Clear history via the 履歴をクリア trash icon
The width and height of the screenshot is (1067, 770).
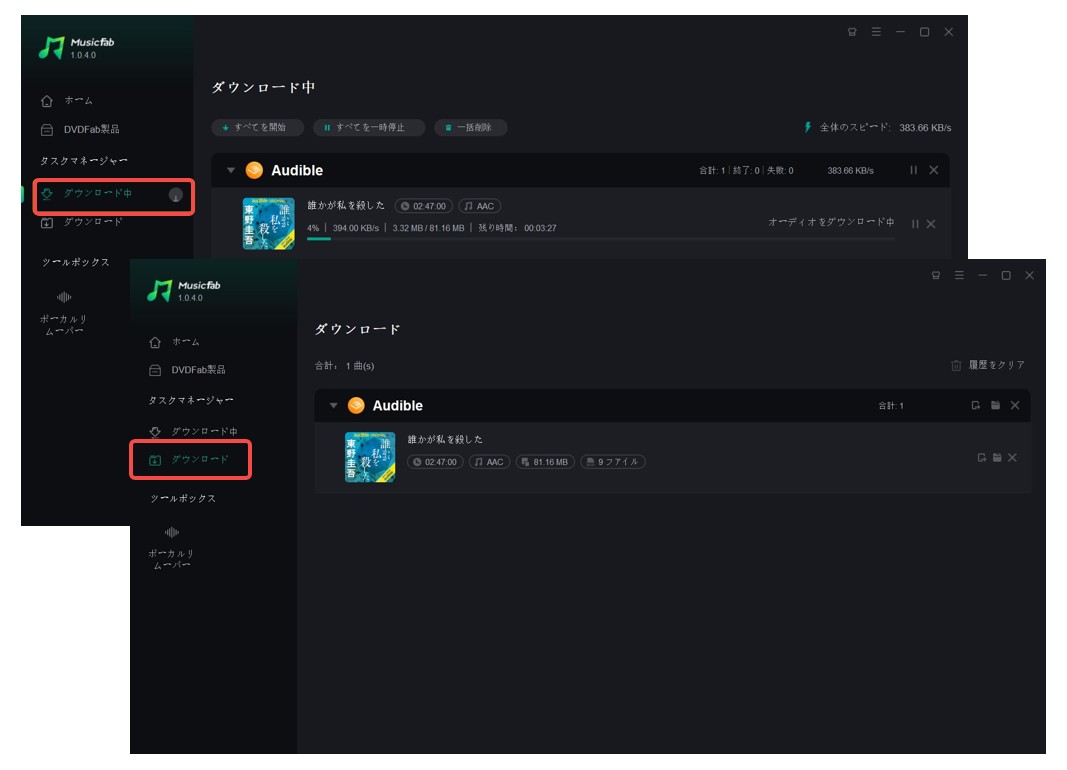click(x=956, y=366)
